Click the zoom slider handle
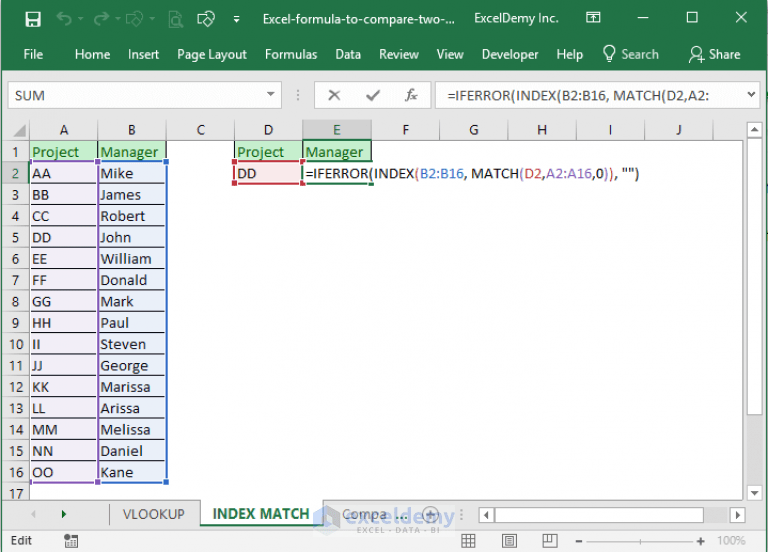Viewport: 768px width, 552px height. 640,541
